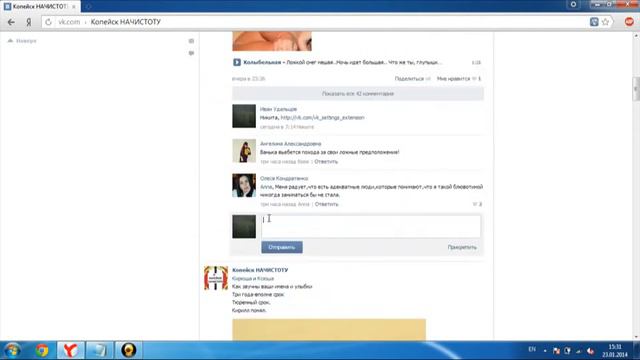The image size is (640, 360).
Task: Click the 'Наверх' back-to-top link
Action: pos(22,41)
